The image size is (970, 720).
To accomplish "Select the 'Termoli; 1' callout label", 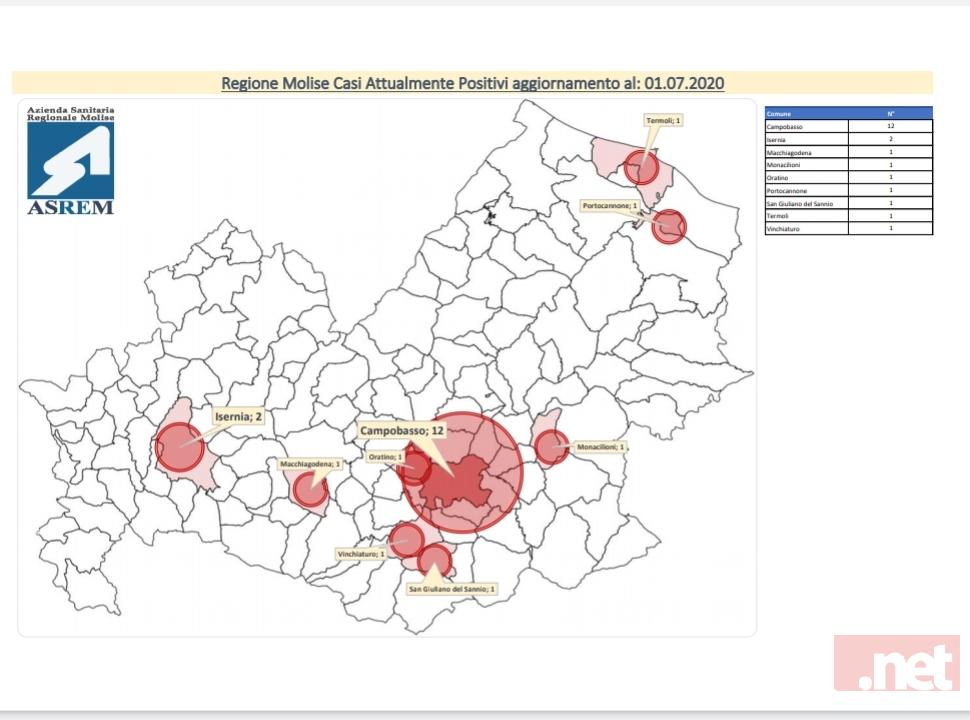I will (664, 120).
